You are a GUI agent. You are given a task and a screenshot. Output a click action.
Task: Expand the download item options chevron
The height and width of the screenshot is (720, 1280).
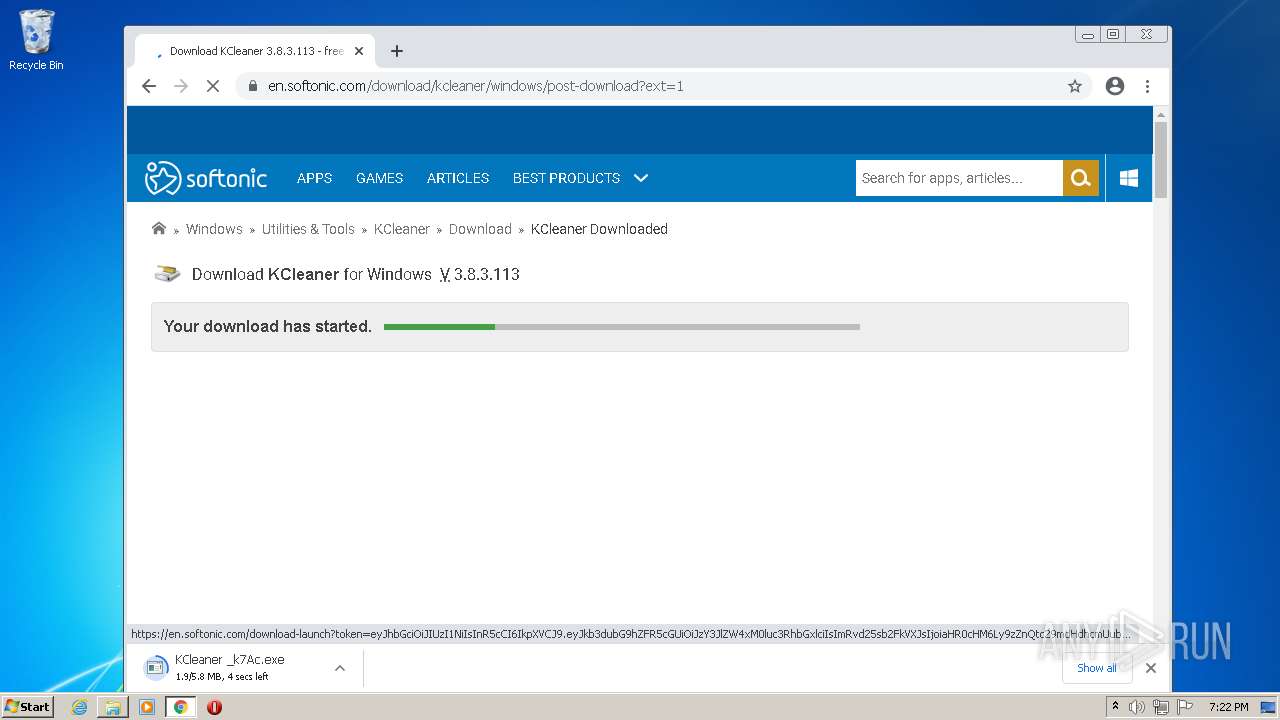(x=340, y=668)
